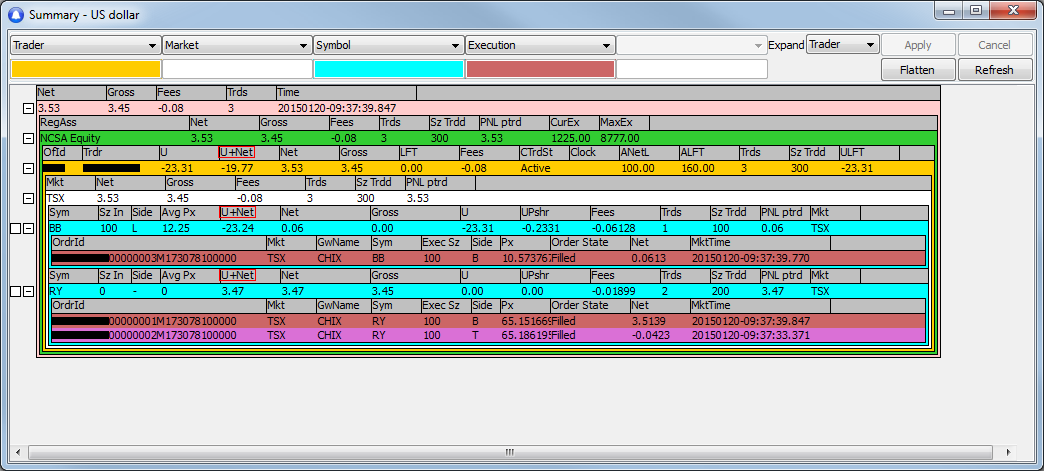Image resolution: width=1044 pixels, height=471 pixels.
Task: Collapse the BB symbol executions
Action: coord(28,229)
